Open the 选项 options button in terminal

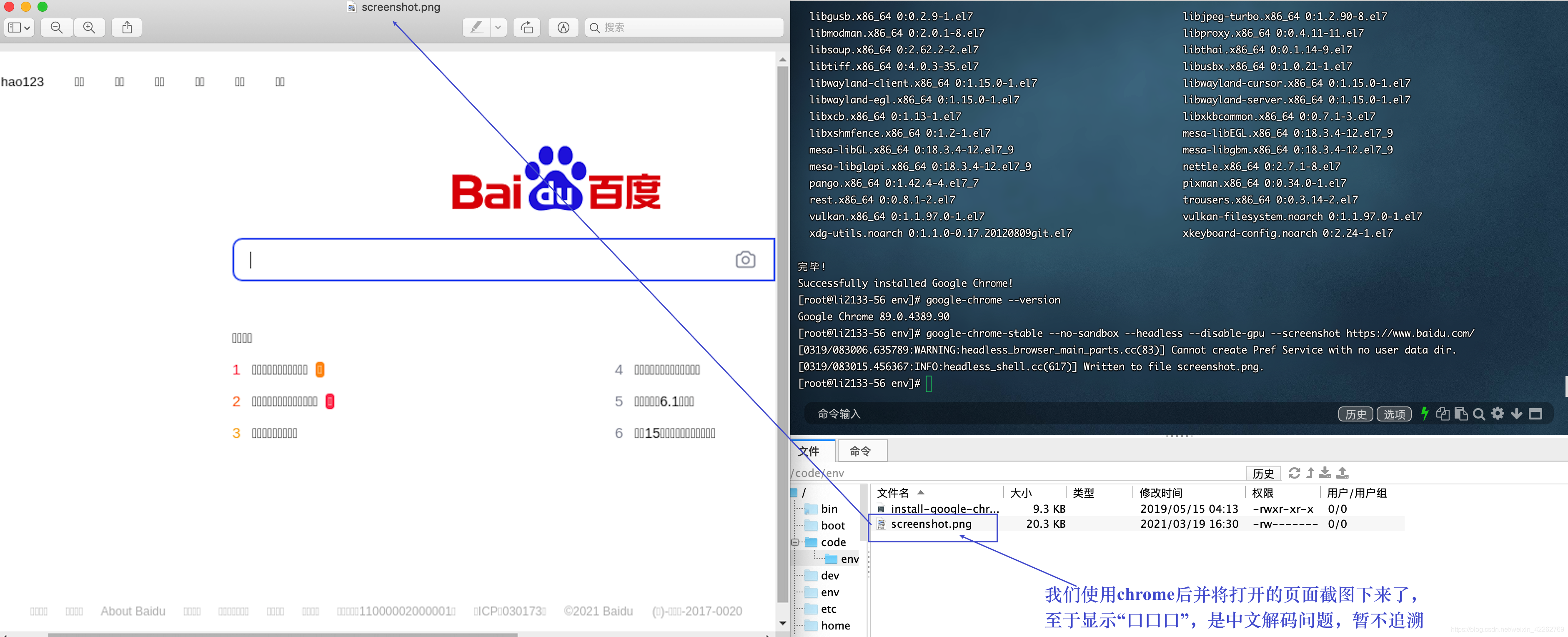click(x=1394, y=414)
